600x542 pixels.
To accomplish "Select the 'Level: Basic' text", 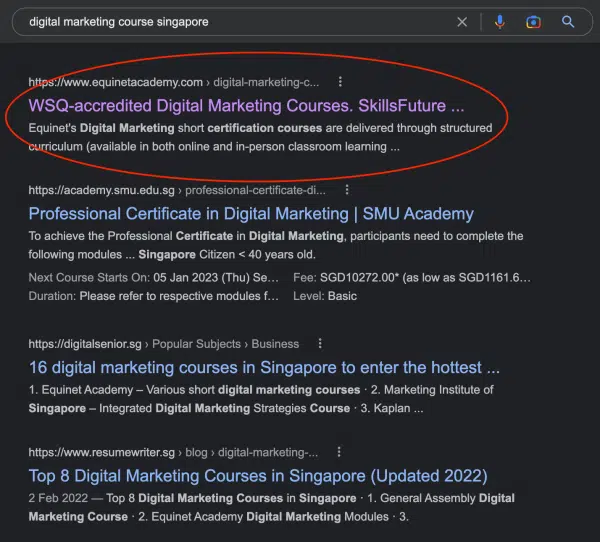I will coord(325,296).
